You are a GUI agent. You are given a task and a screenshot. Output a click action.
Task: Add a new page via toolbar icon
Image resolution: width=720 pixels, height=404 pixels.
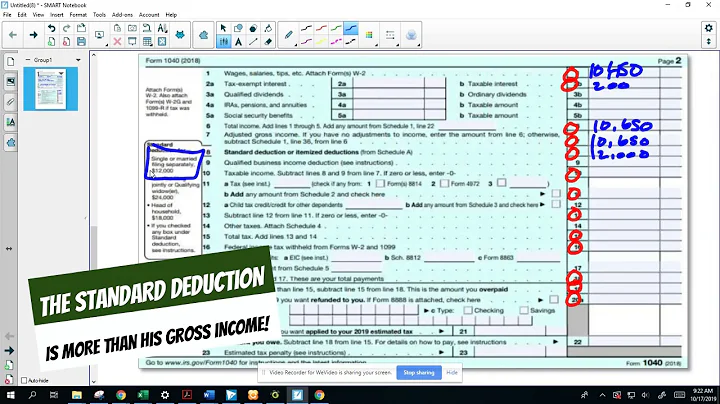point(51,42)
